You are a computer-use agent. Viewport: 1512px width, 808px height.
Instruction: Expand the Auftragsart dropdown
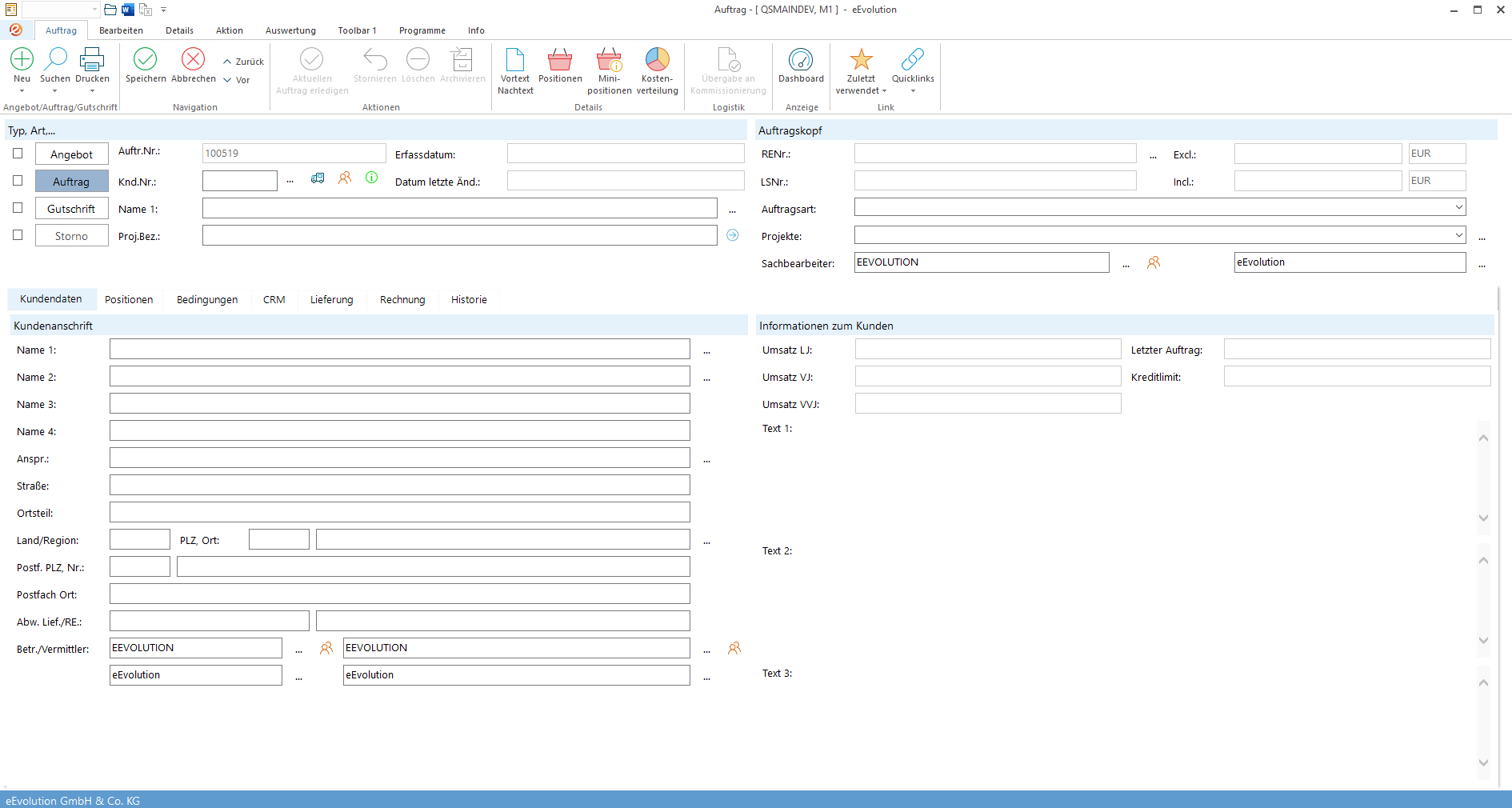tap(1458, 208)
